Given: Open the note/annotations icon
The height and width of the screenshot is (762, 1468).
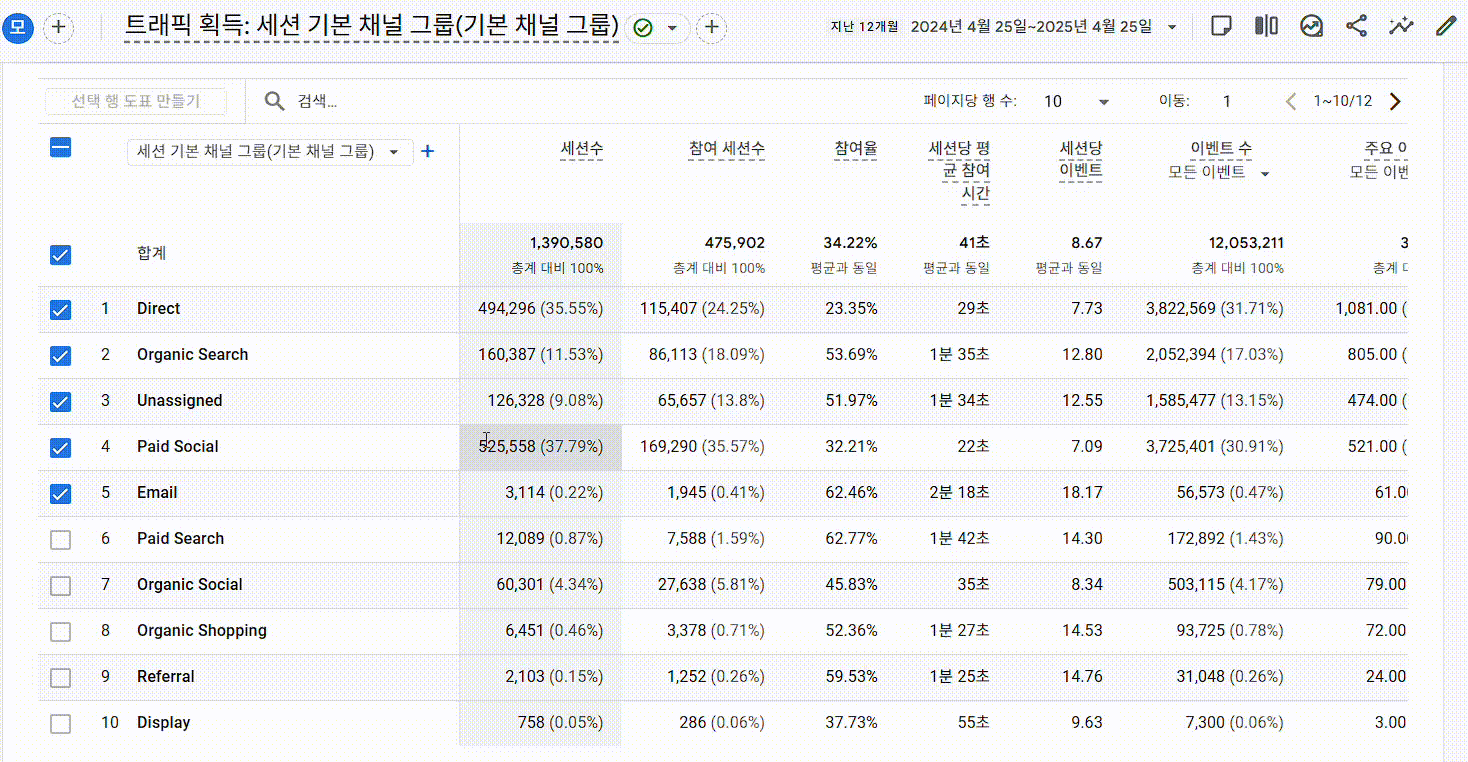Looking at the screenshot, I should 1221,27.
